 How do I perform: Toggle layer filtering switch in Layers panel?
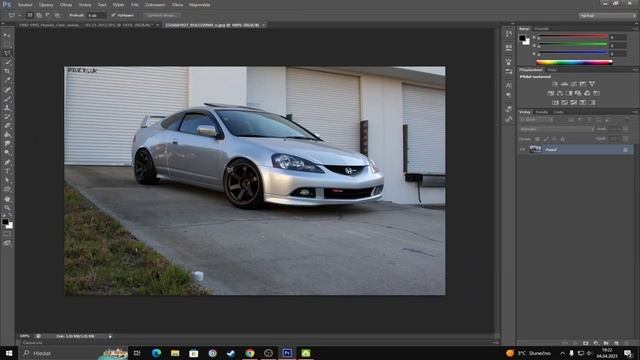[x=627, y=120]
